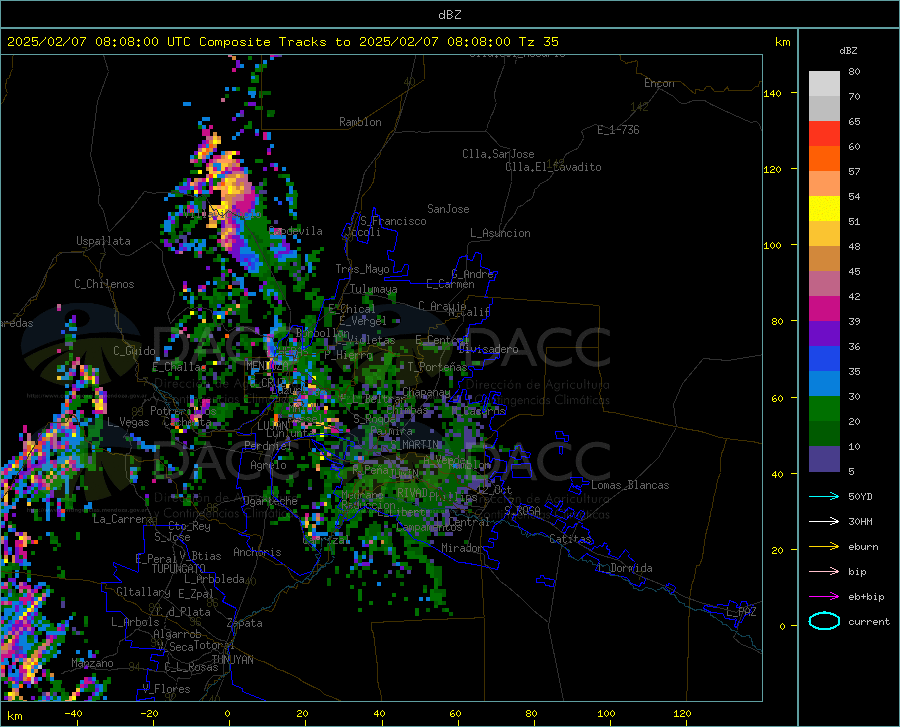Click the bip pink arrow legend icon
This screenshot has width=900, height=727.
tap(824, 571)
